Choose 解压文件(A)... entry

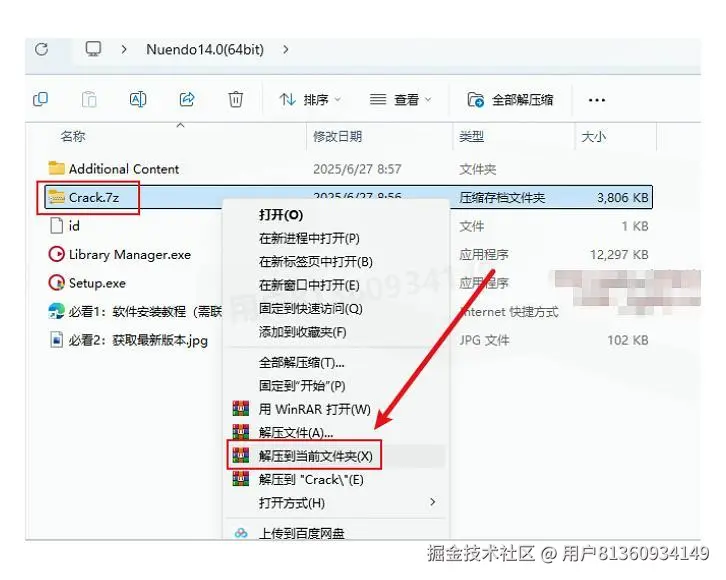tap(295, 433)
